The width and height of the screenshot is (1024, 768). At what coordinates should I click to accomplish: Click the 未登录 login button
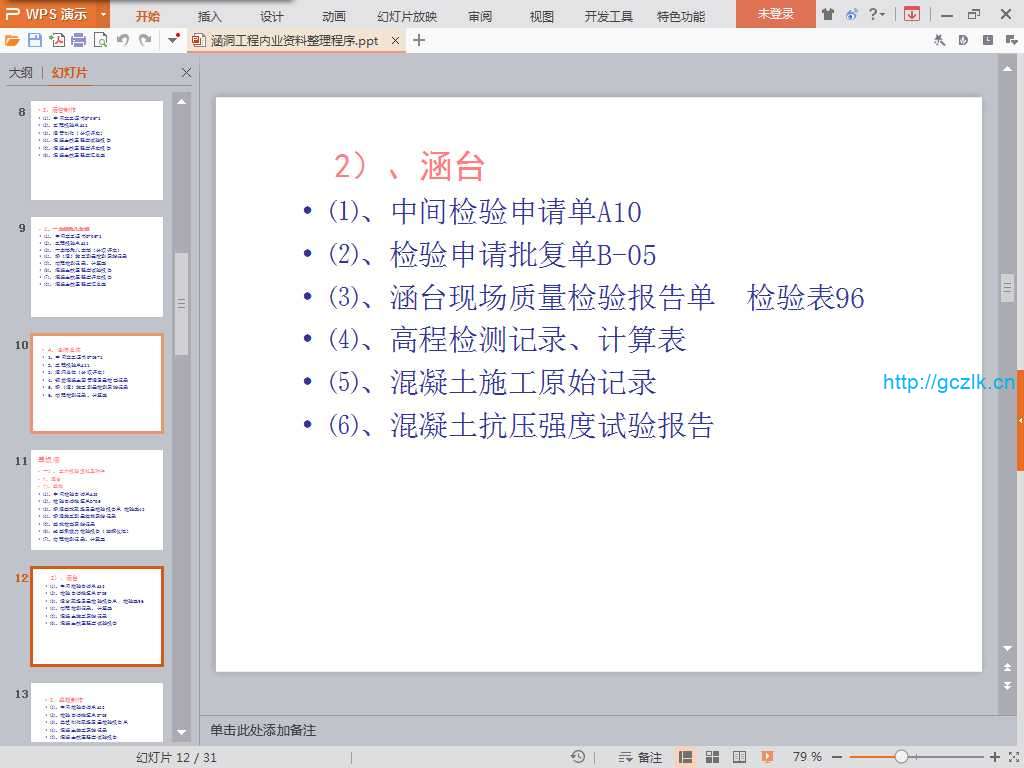[775, 14]
